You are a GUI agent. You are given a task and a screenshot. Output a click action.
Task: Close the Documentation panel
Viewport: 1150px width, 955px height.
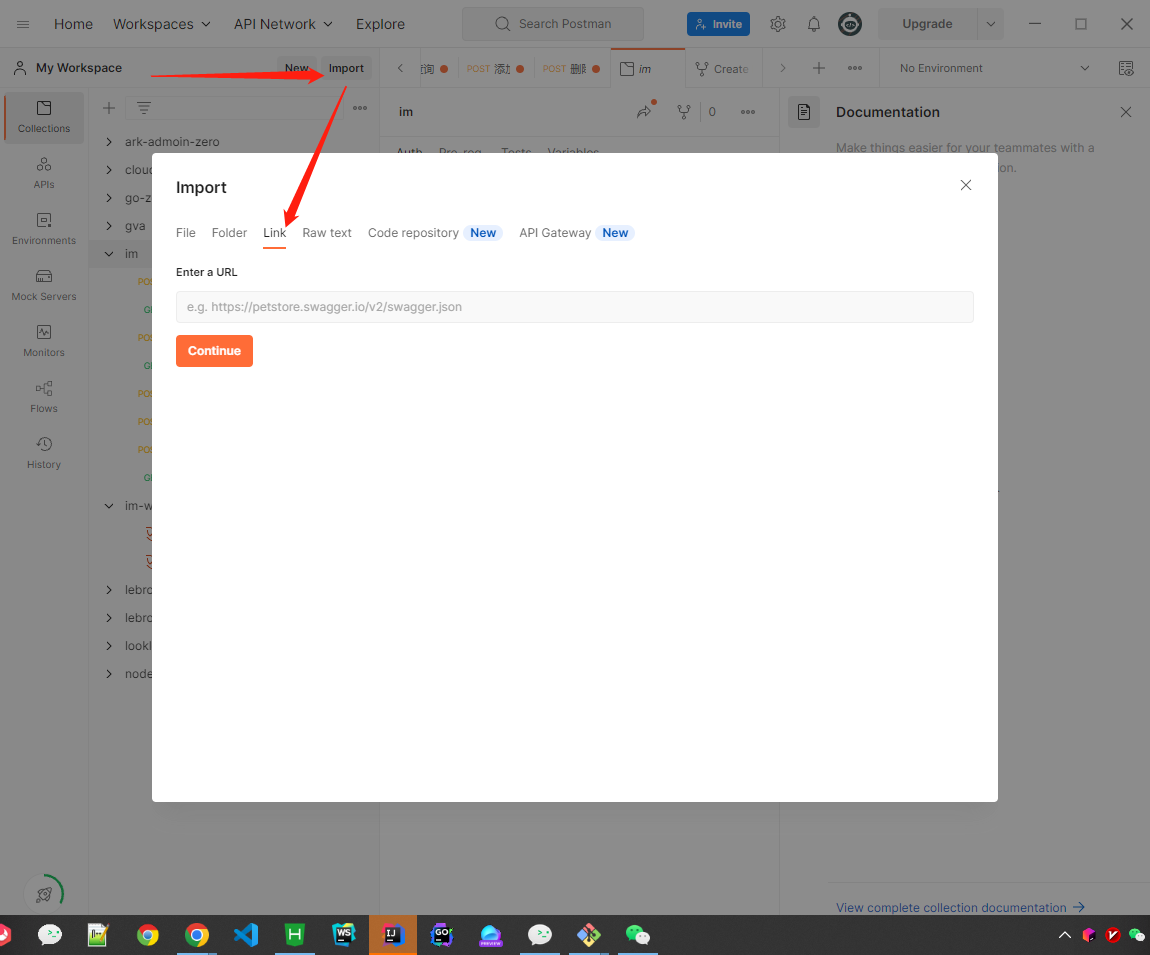(x=1126, y=112)
